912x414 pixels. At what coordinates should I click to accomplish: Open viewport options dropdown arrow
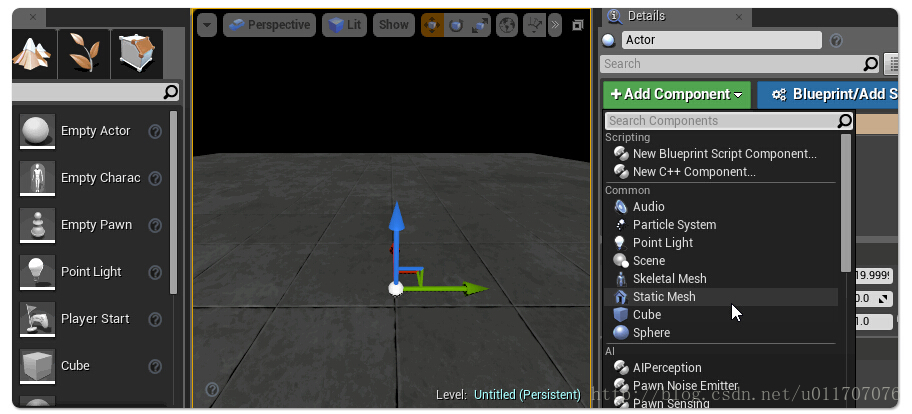(x=207, y=25)
